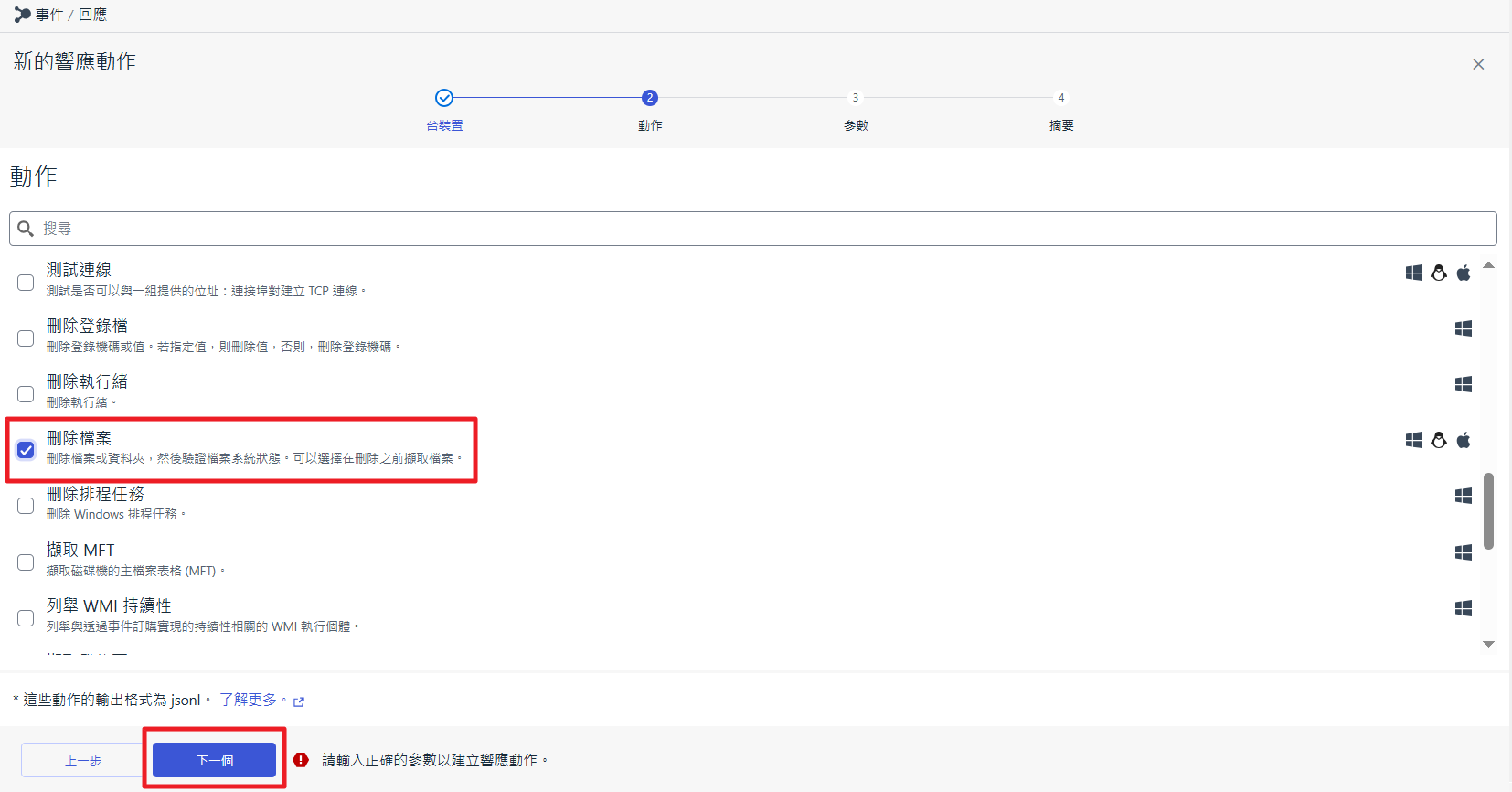Enable the 列舉 WMI 持續性 checkbox
The height and width of the screenshot is (792, 1512).
(x=26, y=618)
